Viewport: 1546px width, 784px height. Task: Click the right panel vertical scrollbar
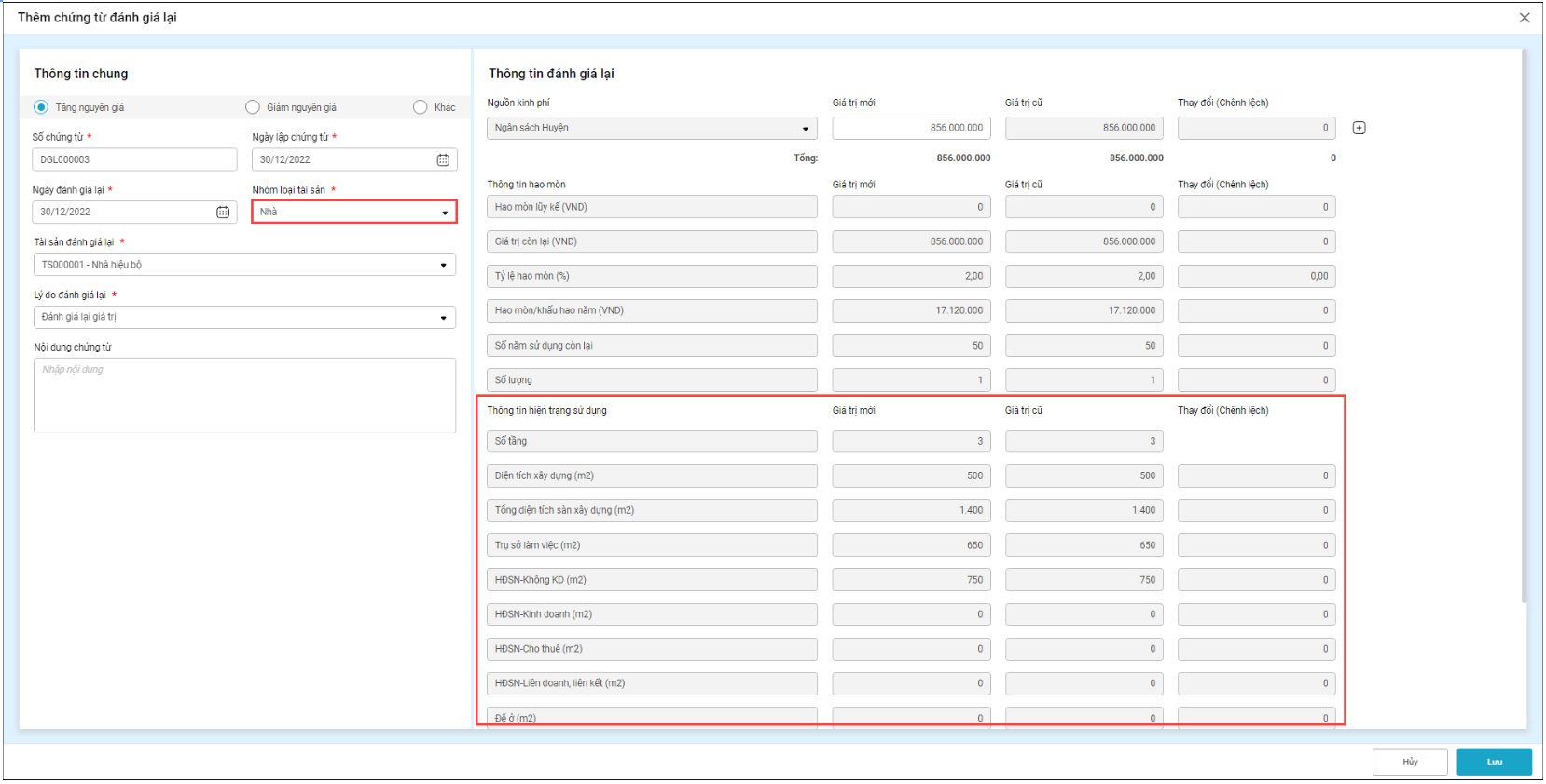pos(1524,326)
